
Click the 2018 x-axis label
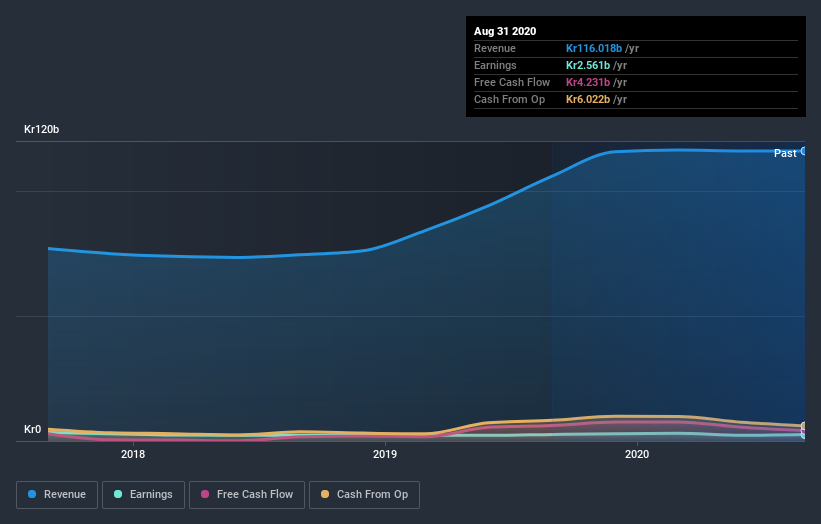pos(133,454)
